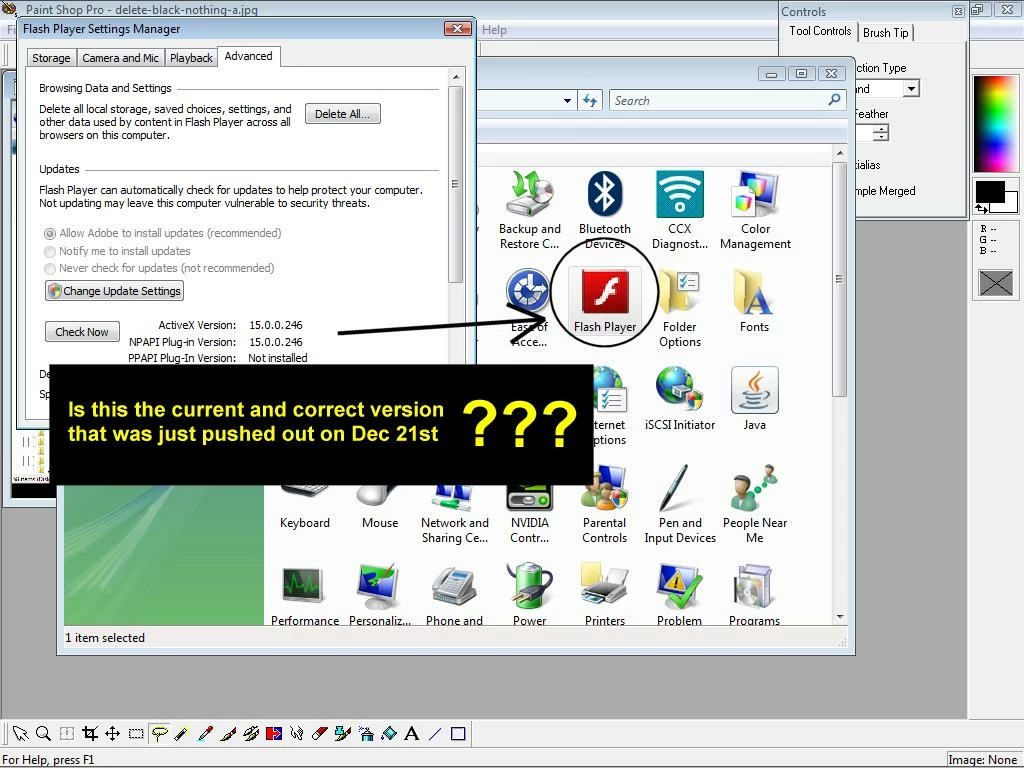Screen dimensions: 1024x768
Task: Open the Brush Tip tab
Action: point(886,33)
